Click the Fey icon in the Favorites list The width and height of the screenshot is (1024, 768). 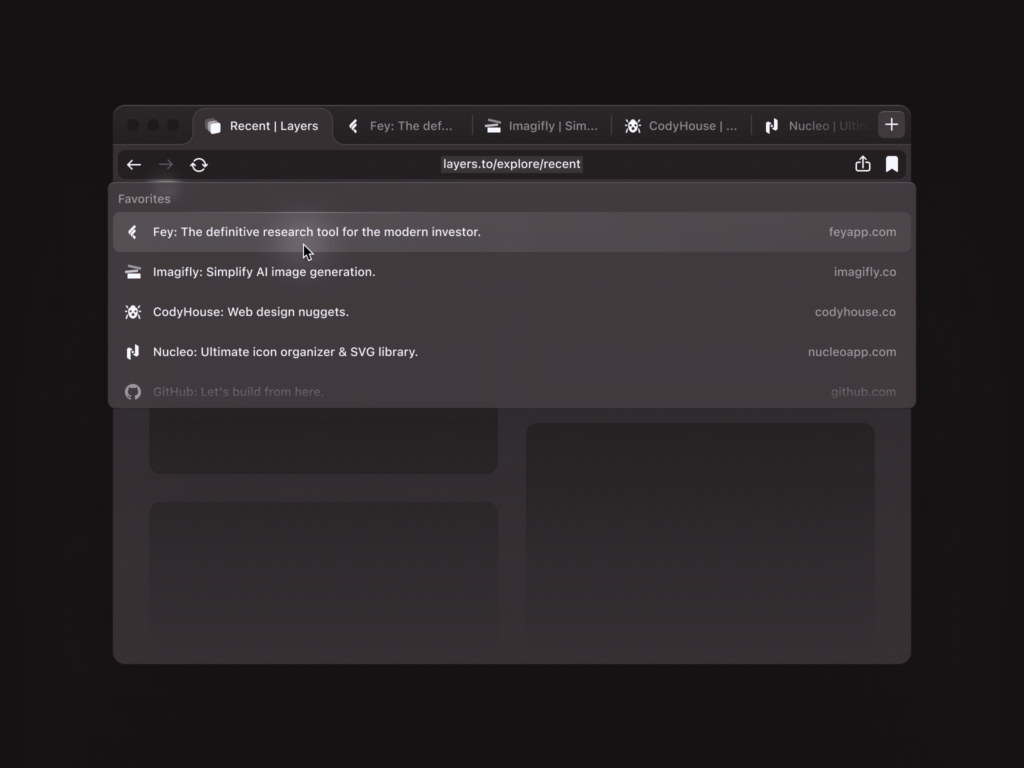133,232
